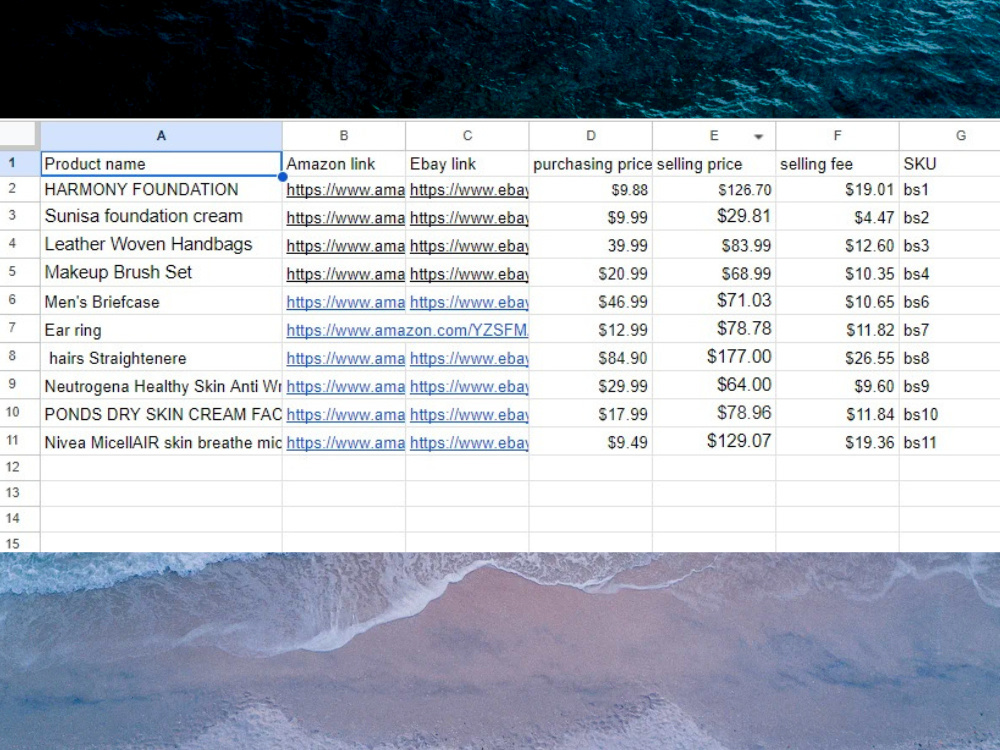Click the purchasing price $84.90 cell
The height and width of the screenshot is (750, 1000).
pyautogui.click(x=591, y=358)
